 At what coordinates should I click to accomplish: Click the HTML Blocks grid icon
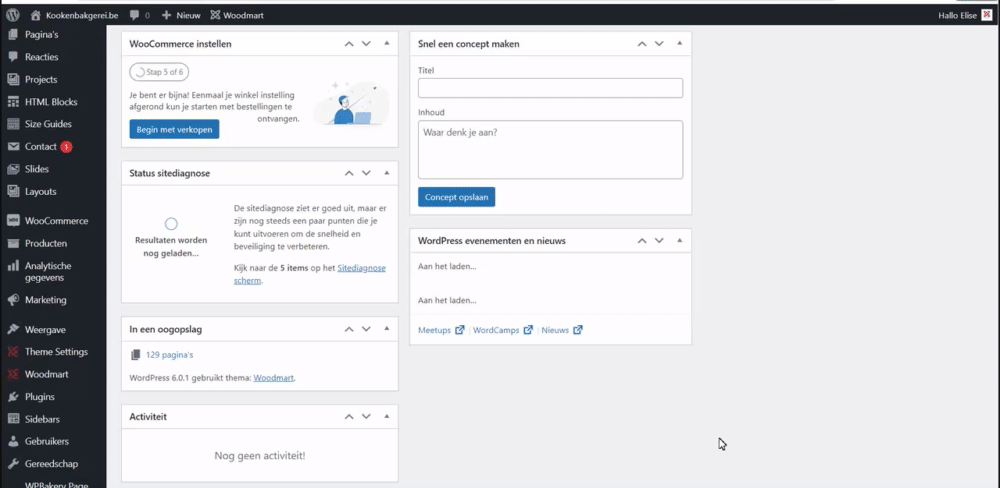coord(13,102)
